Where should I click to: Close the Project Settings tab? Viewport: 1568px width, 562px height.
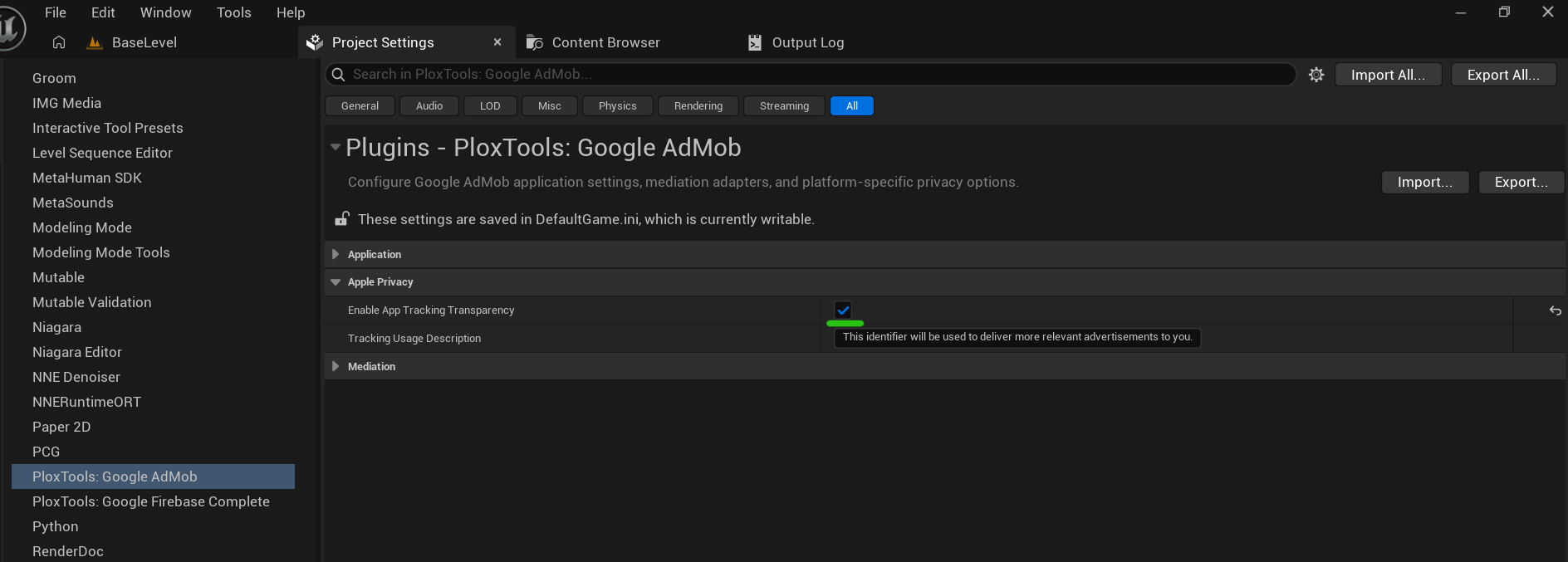point(497,42)
